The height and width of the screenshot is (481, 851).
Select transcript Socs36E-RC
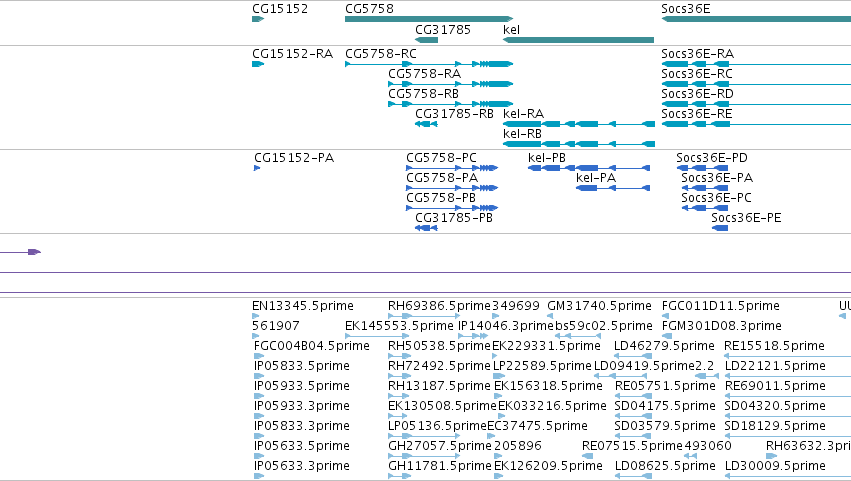(697, 74)
